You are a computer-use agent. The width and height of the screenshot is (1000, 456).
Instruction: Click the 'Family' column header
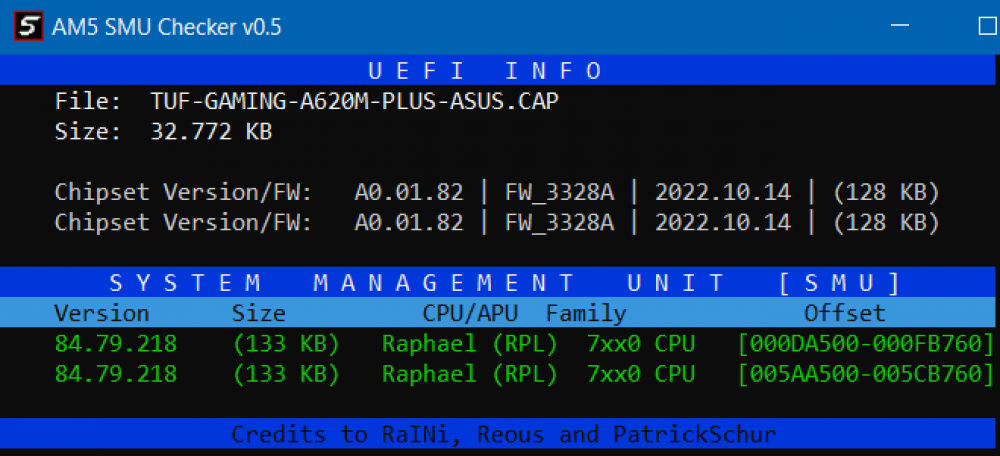[x=587, y=313]
